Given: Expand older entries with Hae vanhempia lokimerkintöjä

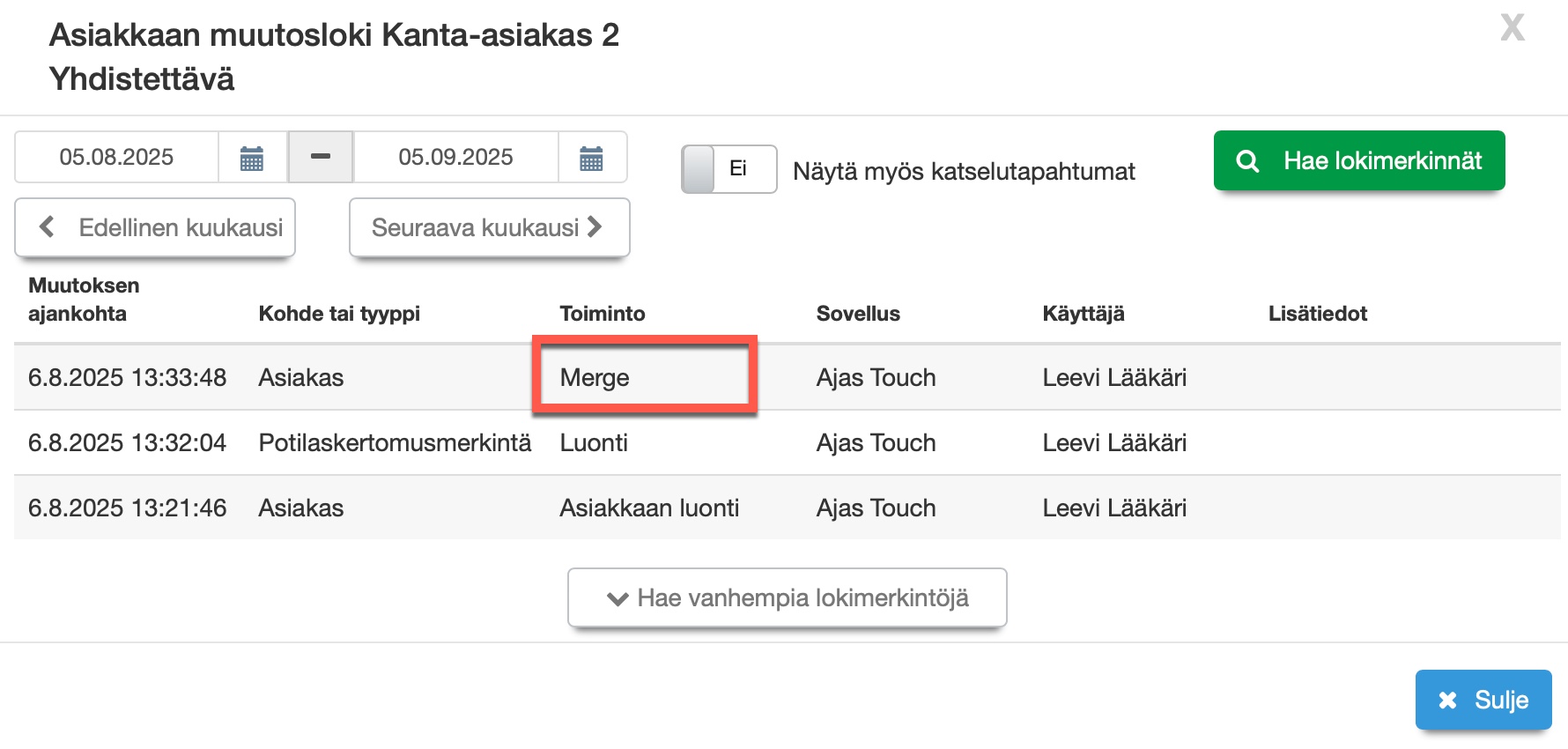Looking at the screenshot, I should point(787,597).
